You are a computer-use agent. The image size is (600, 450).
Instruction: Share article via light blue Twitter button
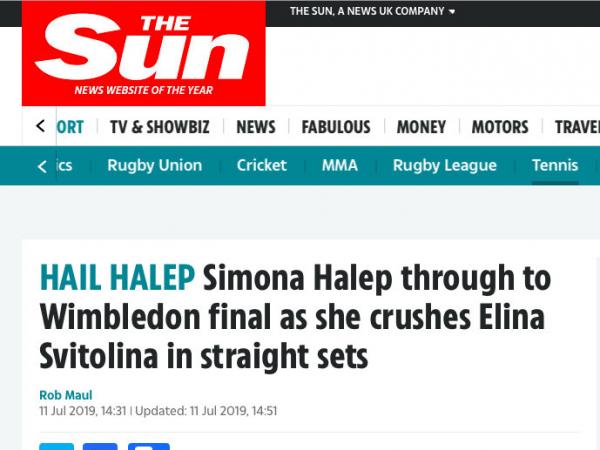pyautogui.click(x=57, y=446)
